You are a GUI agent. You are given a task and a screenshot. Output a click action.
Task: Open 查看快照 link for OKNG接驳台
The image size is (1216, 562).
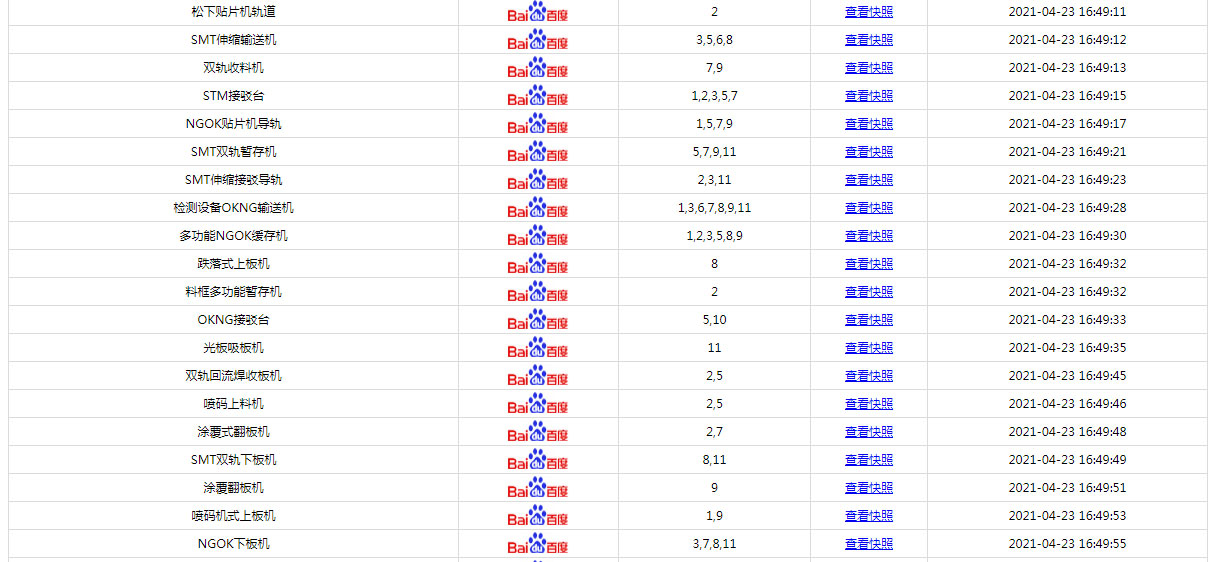869,320
